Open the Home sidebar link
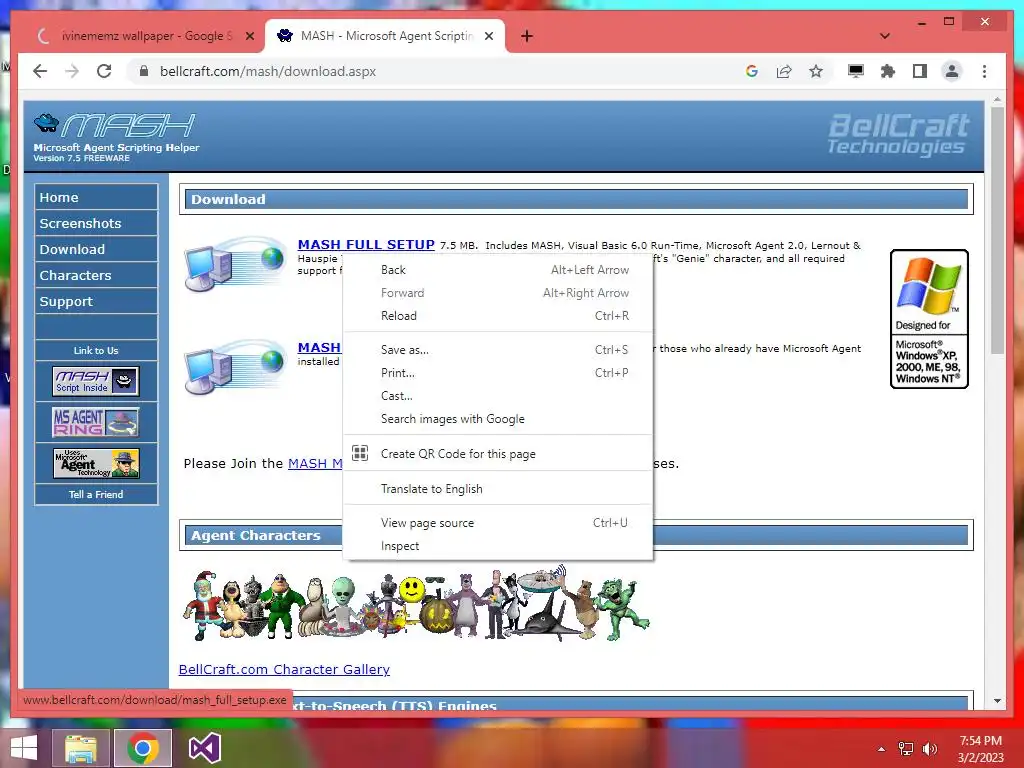 point(96,197)
